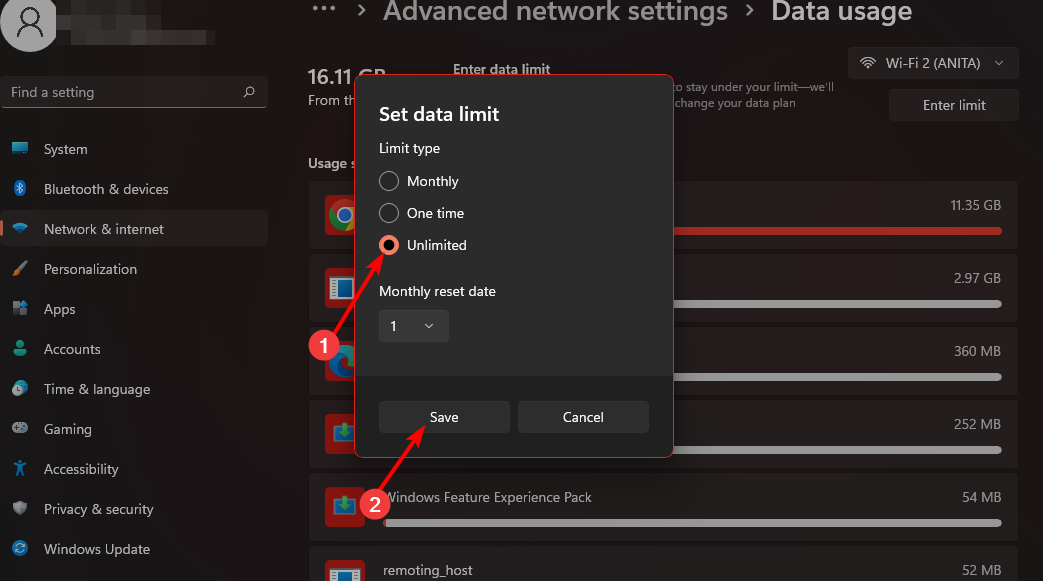The height and width of the screenshot is (581, 1043).
Task: Select the Unlimited radio button
Action: [x=389, y=245]
